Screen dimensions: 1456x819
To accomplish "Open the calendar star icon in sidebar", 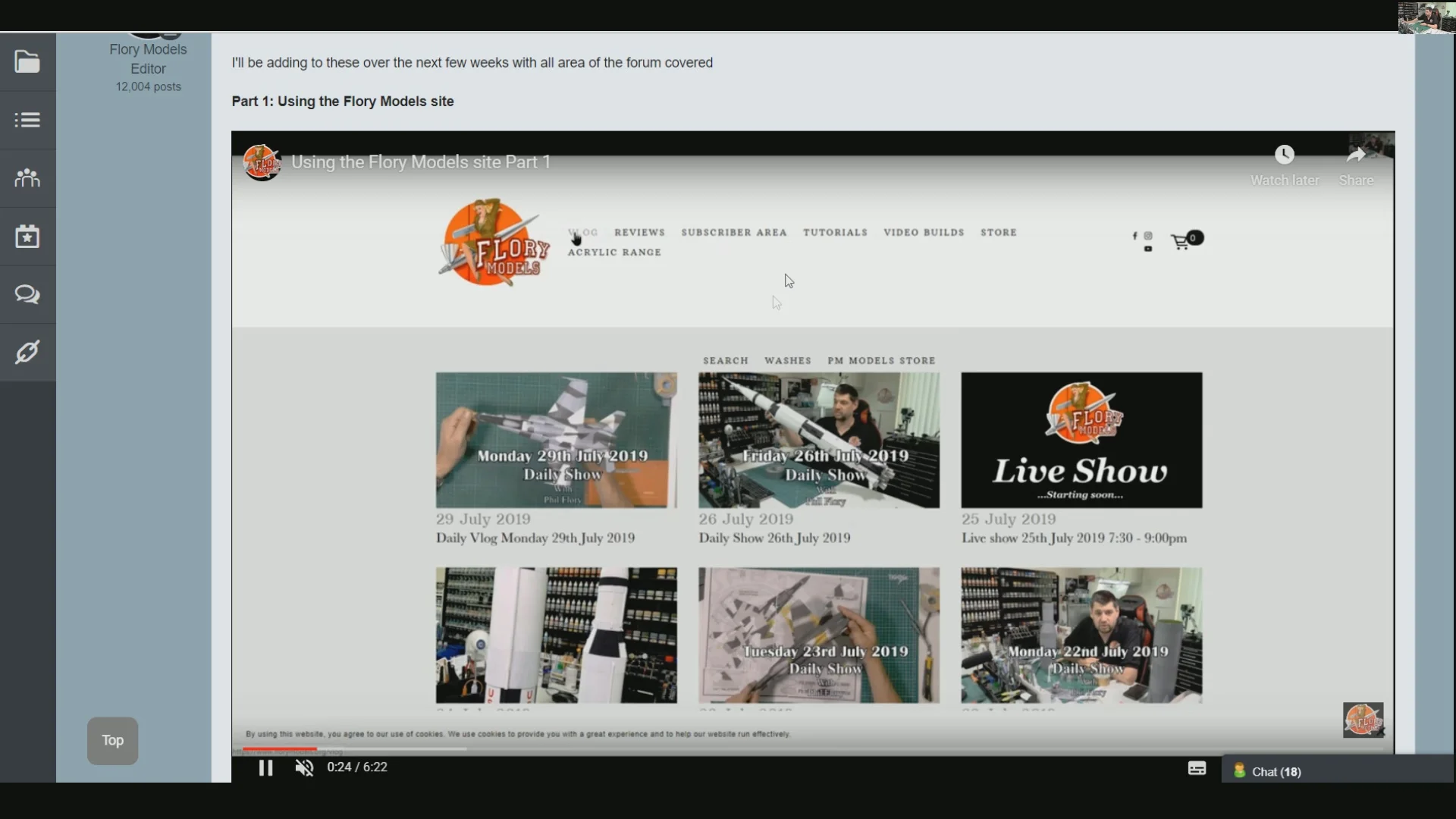I will [x=27, y=237].
